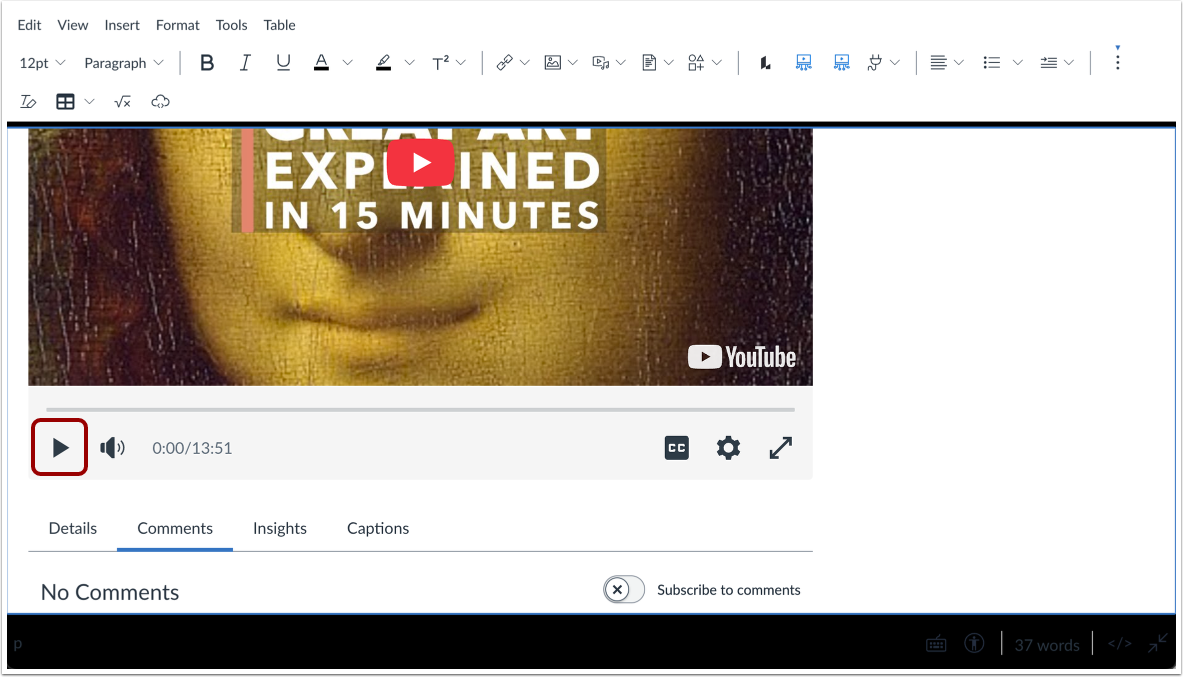The image size is (1183, 677).
Task: Open the equation editor square root icon
Action: (x=122, y=102)
